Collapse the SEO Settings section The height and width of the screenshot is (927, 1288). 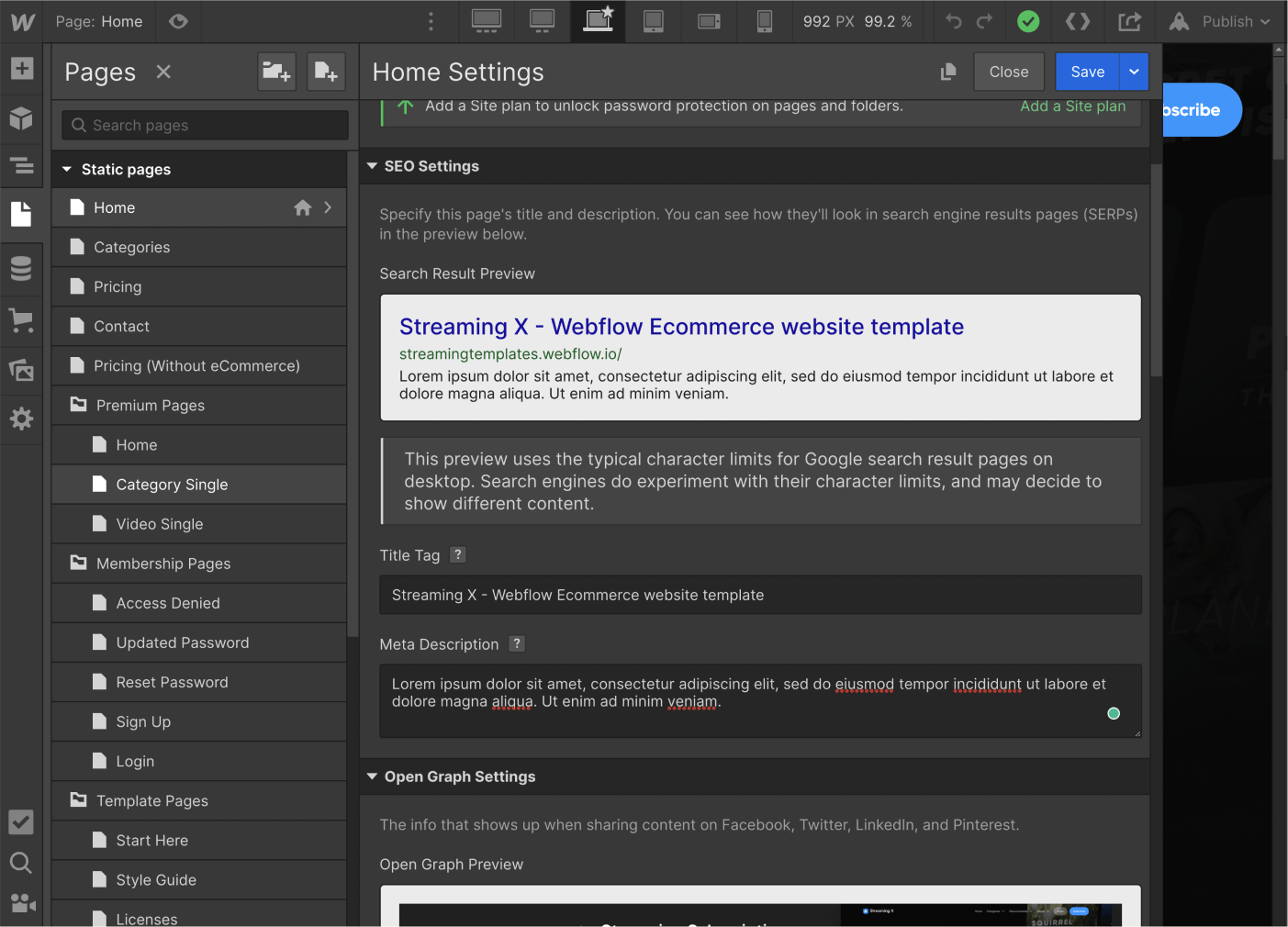click(373, 166)
